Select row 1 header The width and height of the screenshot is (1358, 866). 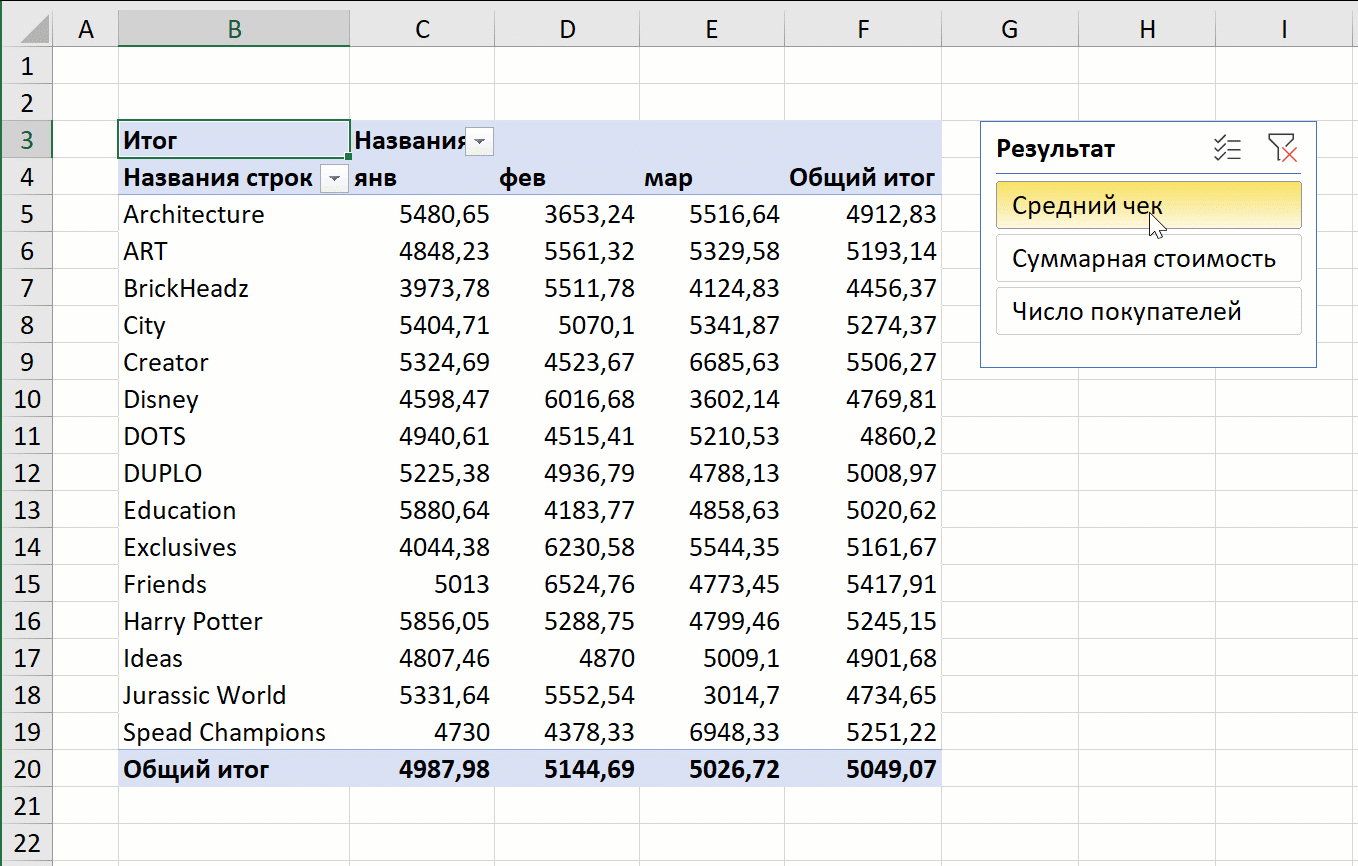[x=26, y=66]
